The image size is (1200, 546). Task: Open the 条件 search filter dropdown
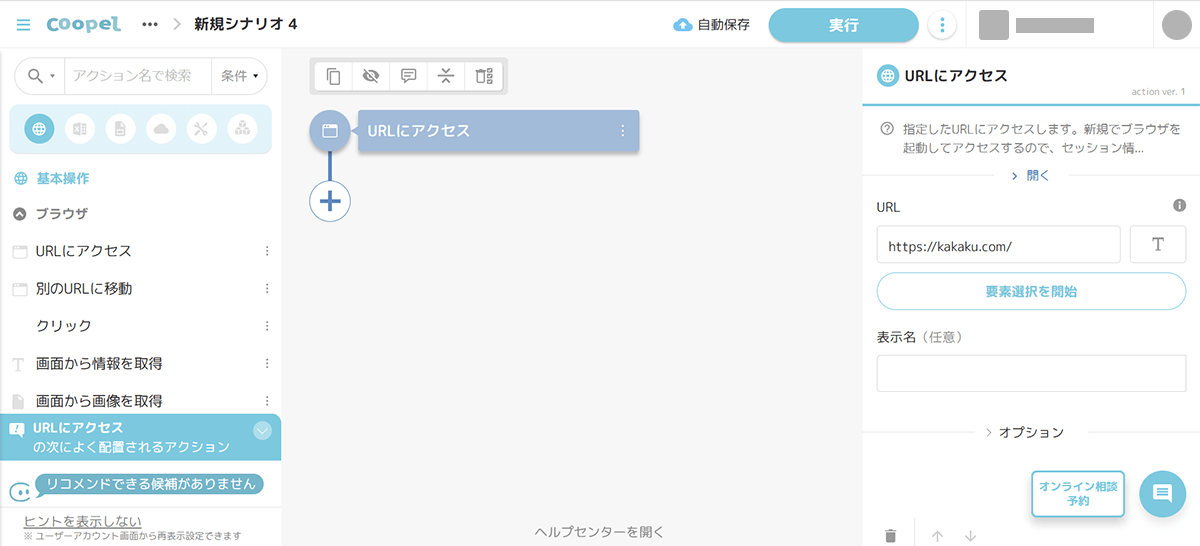[240, 76]
